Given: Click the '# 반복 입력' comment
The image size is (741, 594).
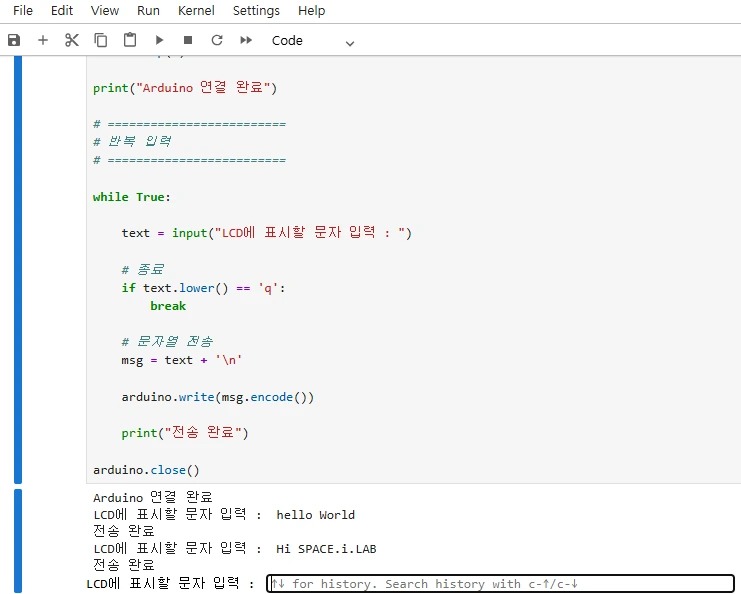Looking at the screenshot, I should [x=132, y=141].
